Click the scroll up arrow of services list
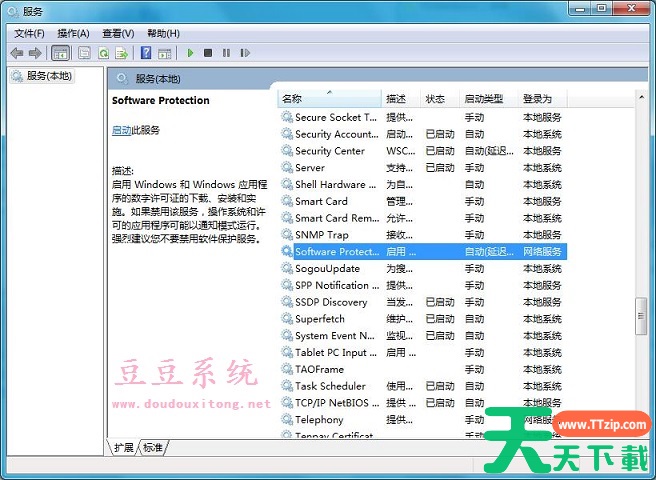The width and height of the screenshot is (656, 480). (641, 97)
